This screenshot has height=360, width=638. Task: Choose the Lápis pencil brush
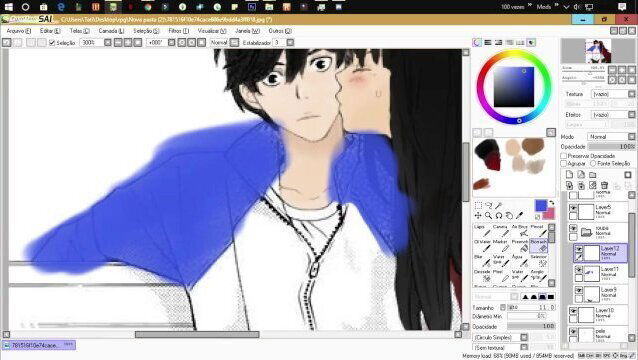coord(482,231)
